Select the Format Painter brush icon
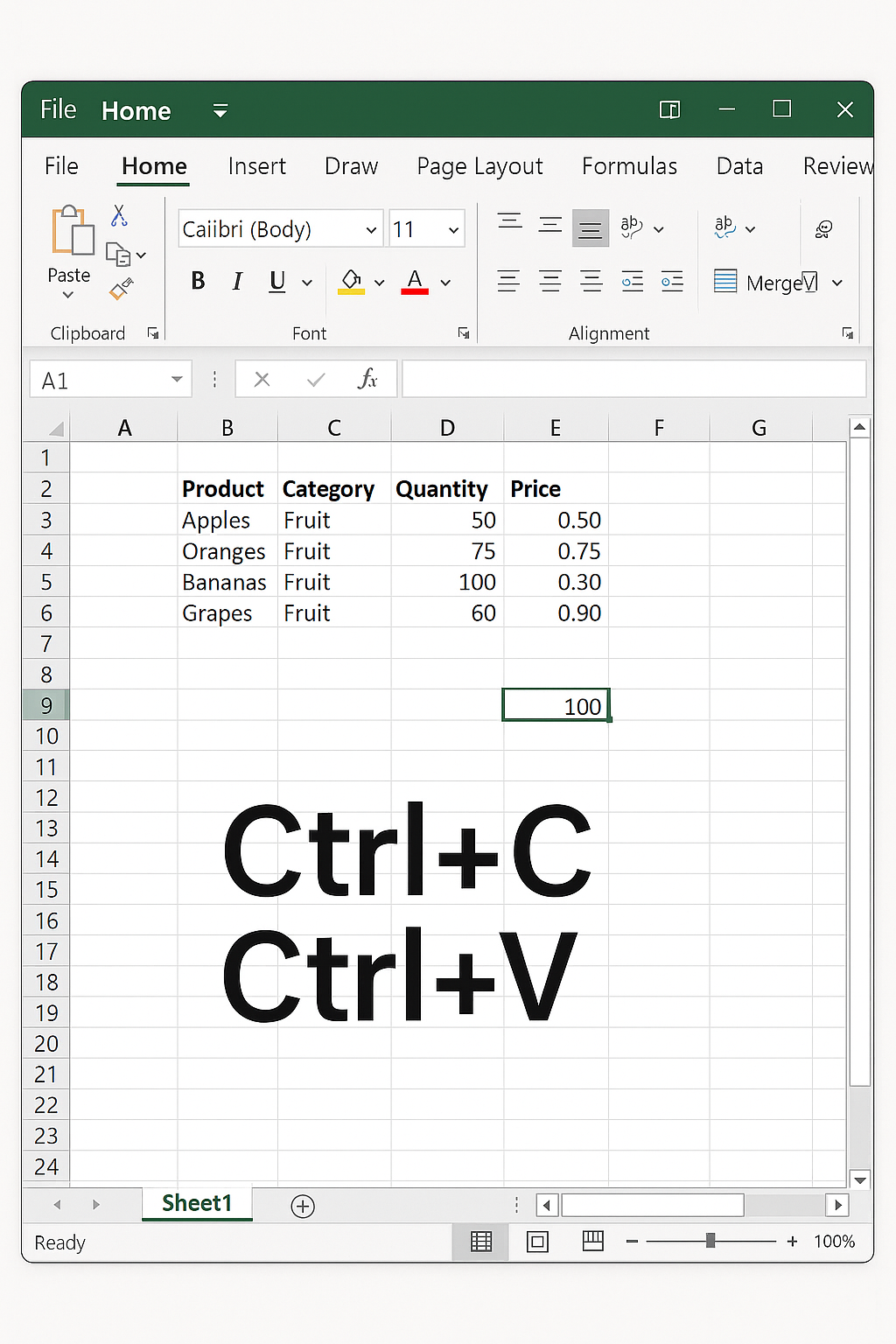896x1344 pixels. click(121, 289)
